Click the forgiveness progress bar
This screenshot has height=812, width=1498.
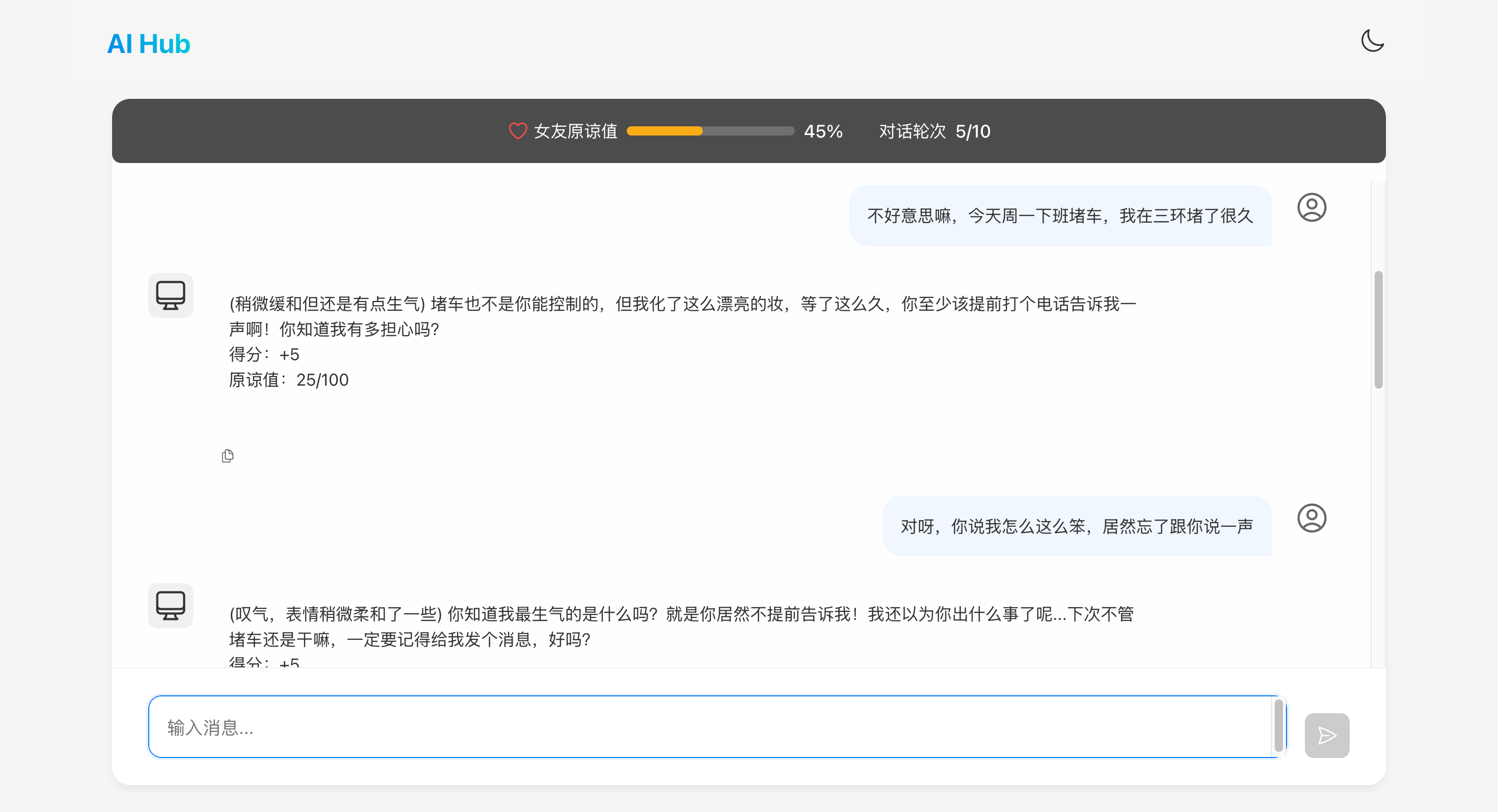tap(710, 131)
